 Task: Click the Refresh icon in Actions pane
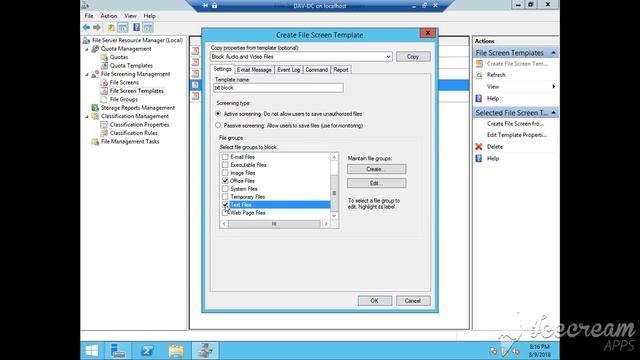[479, 75]
